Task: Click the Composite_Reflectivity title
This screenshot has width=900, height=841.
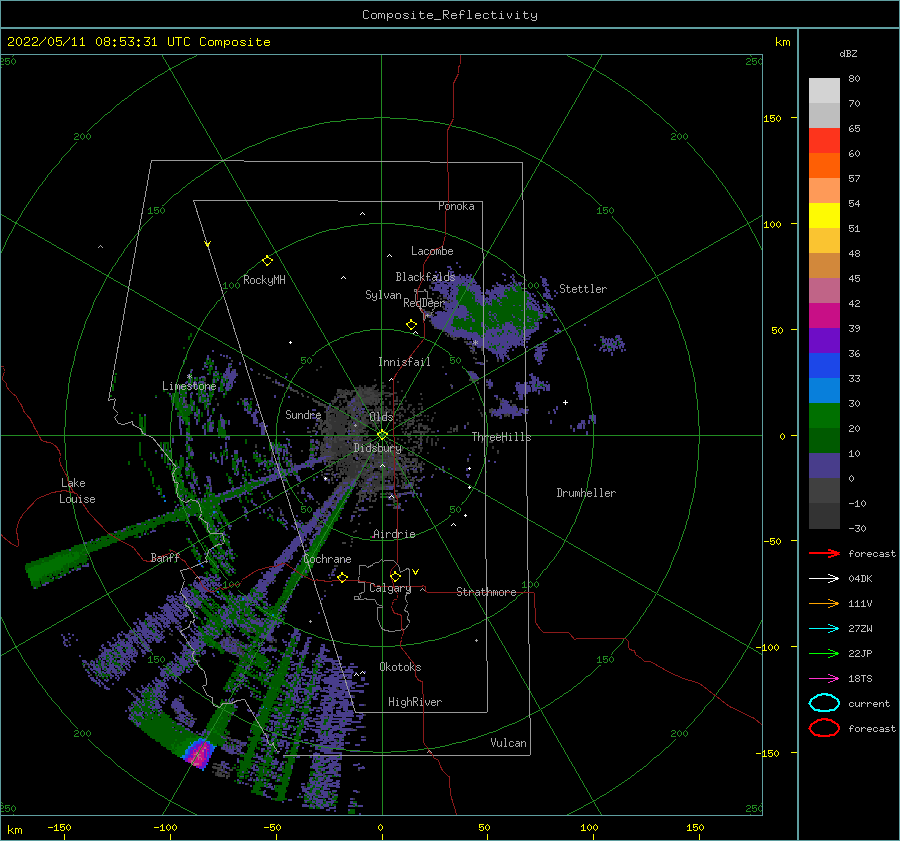Action: tap(450, 15)
